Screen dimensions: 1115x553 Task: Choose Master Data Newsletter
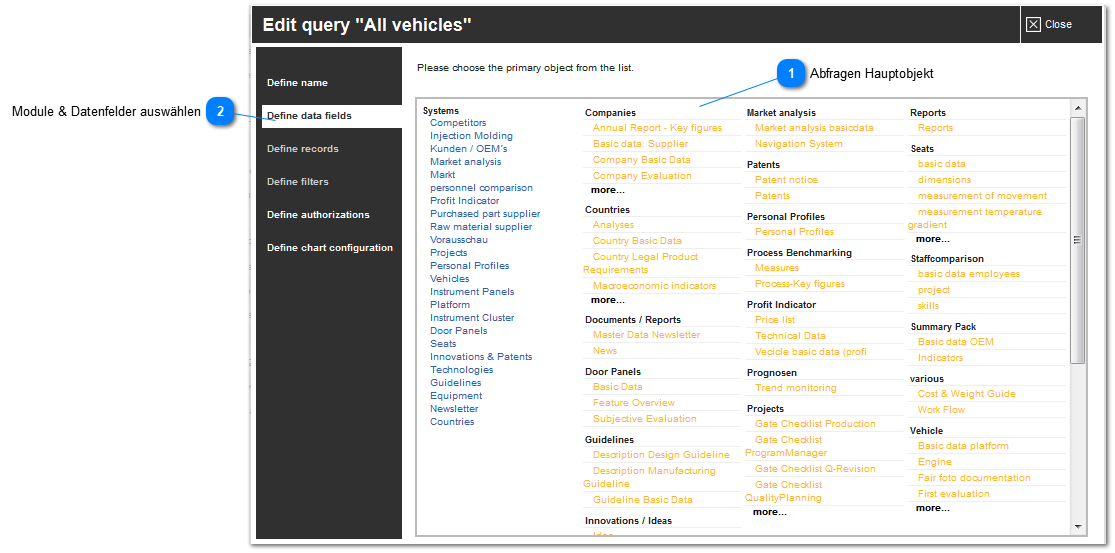pos(646,335)
